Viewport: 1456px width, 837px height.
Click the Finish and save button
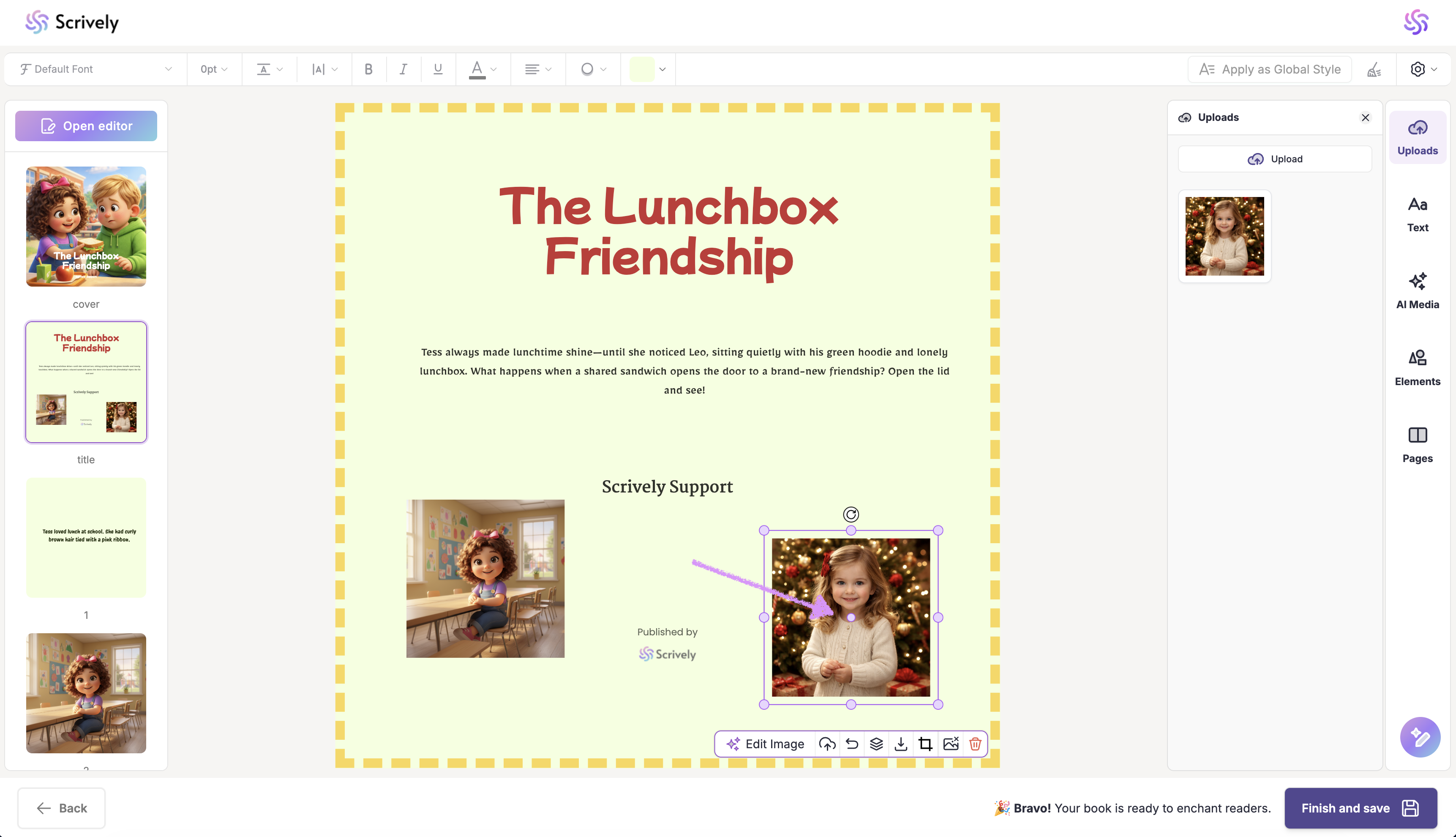coord(1360,808)
